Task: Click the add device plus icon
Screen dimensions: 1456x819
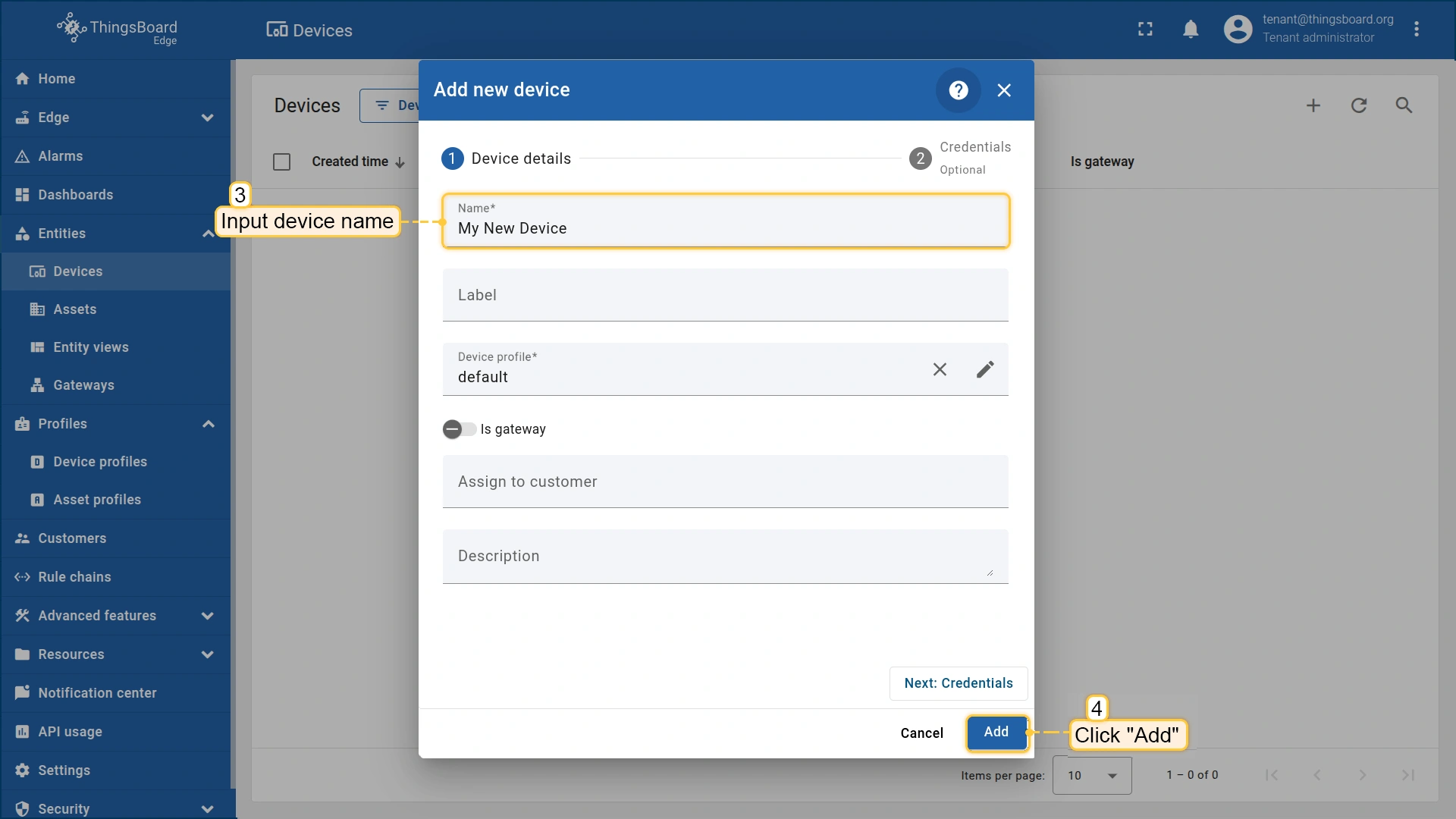Action: [x=1313, y=105]
